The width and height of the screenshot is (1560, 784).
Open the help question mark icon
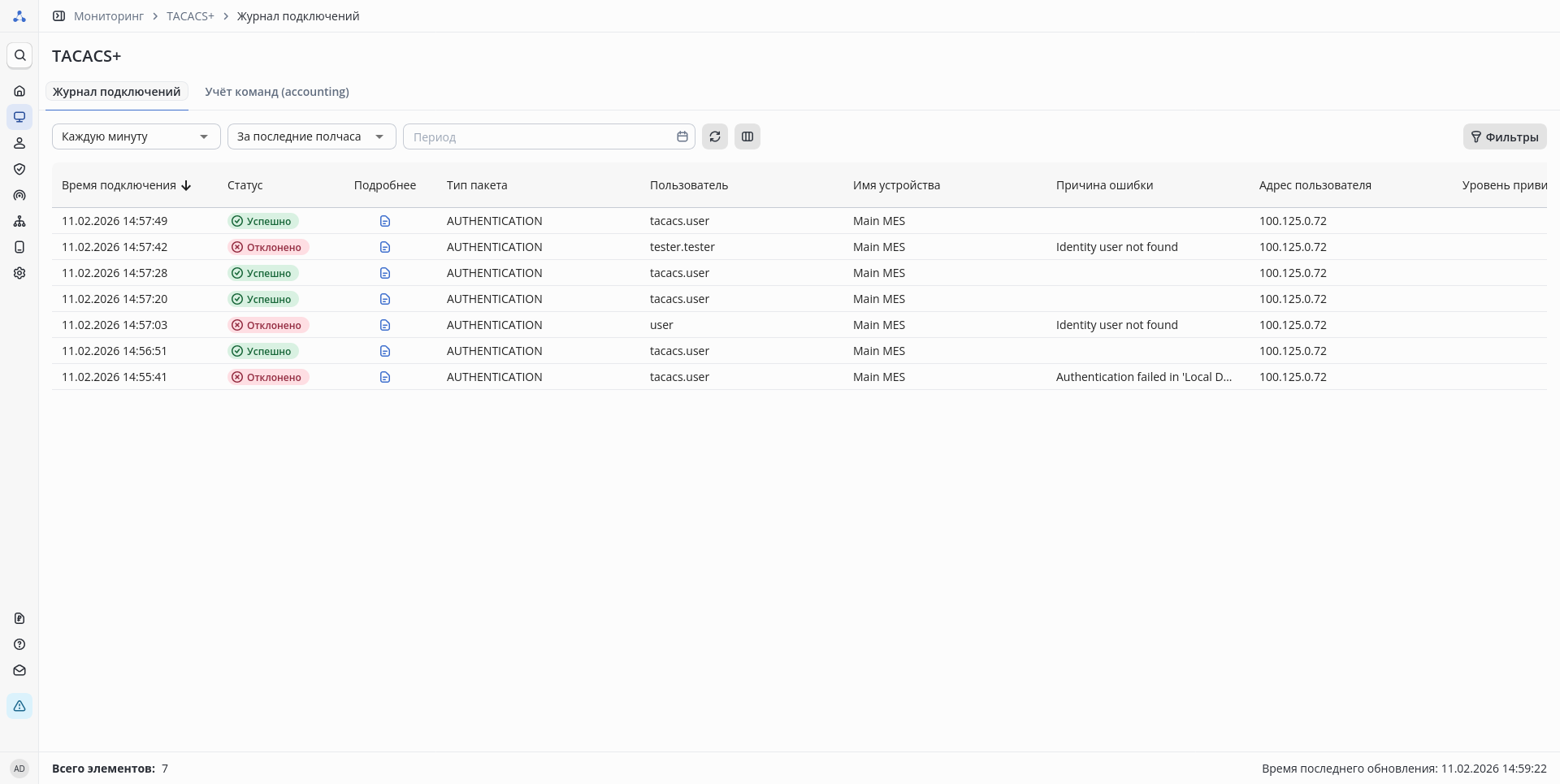19,644
